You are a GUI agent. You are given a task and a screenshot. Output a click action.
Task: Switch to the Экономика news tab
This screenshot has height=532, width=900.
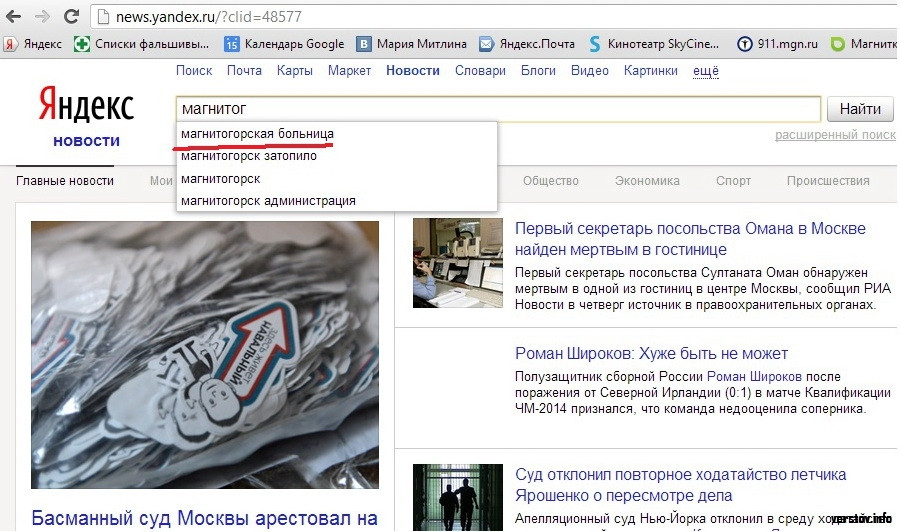pos(647,181)
